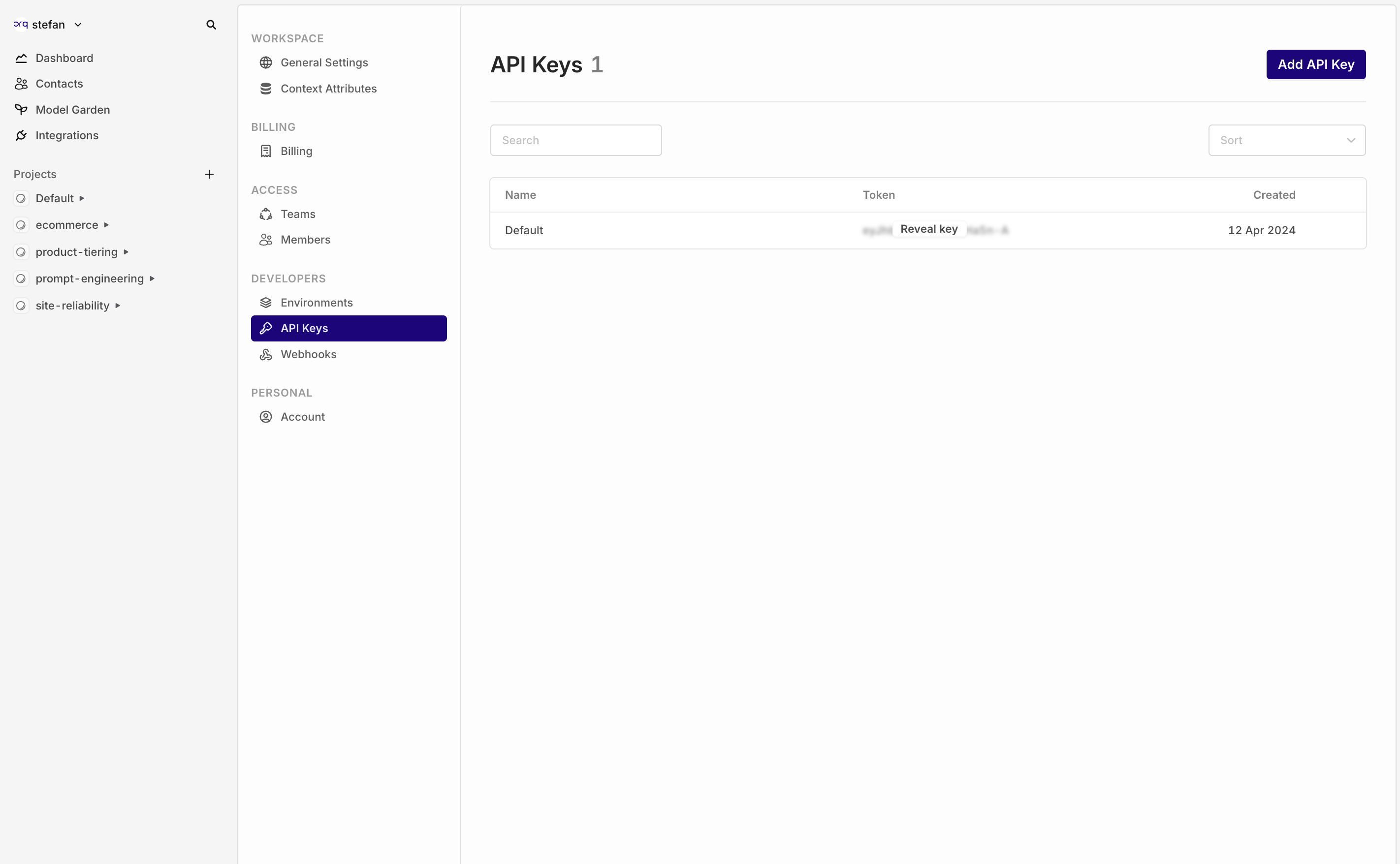Click Add API Key button

(1316, 64)
